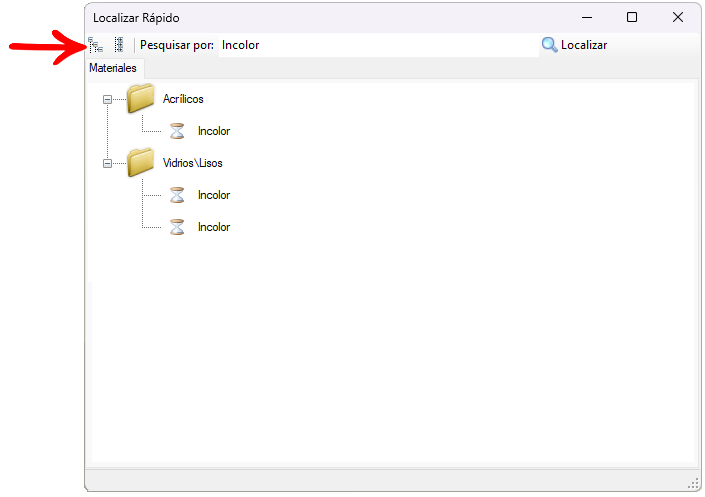
Task: Click the Localizar magnifier icon
Action: 549,45
